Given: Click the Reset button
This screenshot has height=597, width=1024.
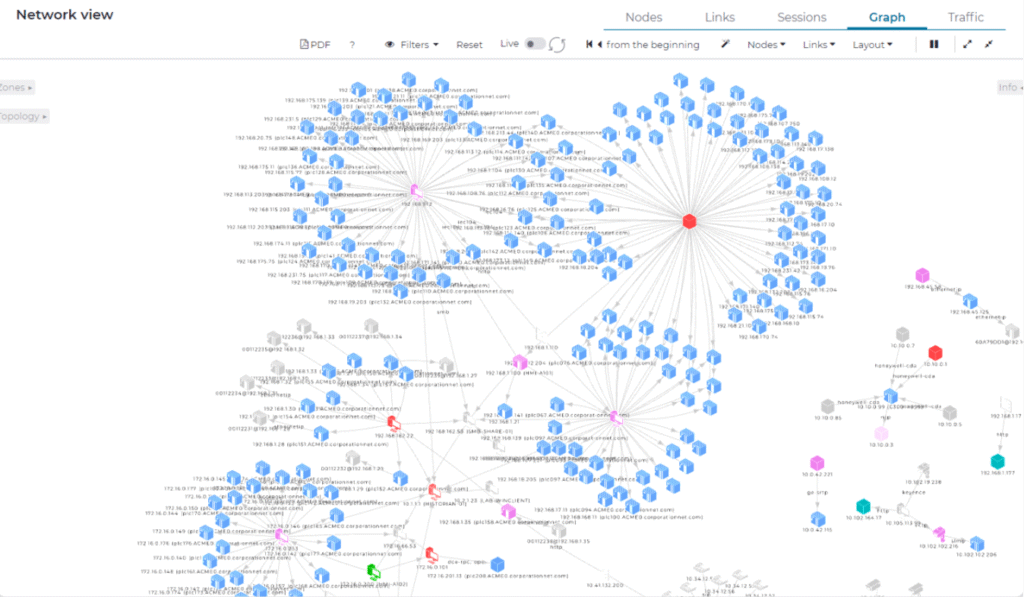Looking at the screenshot, I should click(469, 45).
